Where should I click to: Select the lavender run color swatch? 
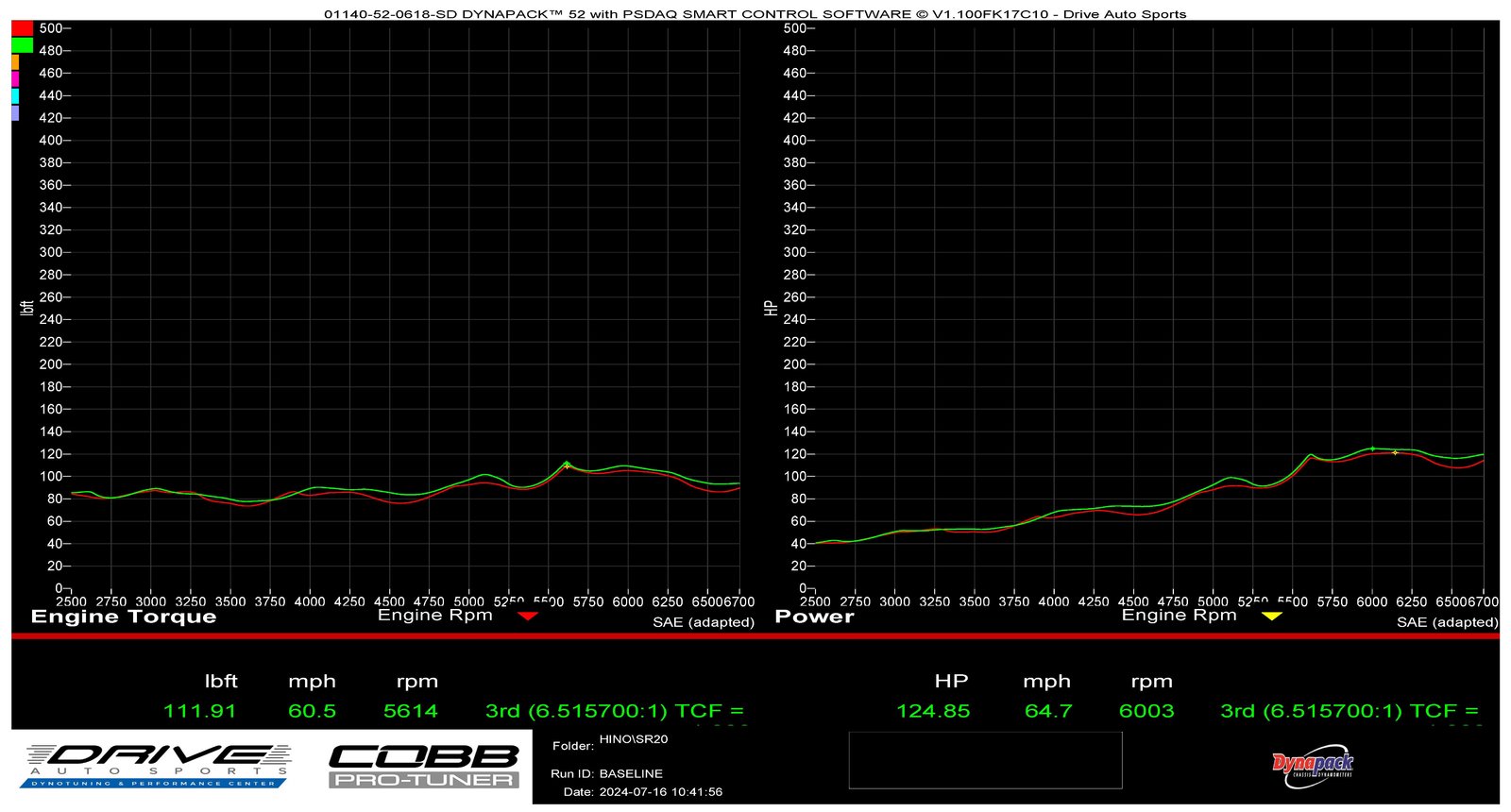coord(15,113)
